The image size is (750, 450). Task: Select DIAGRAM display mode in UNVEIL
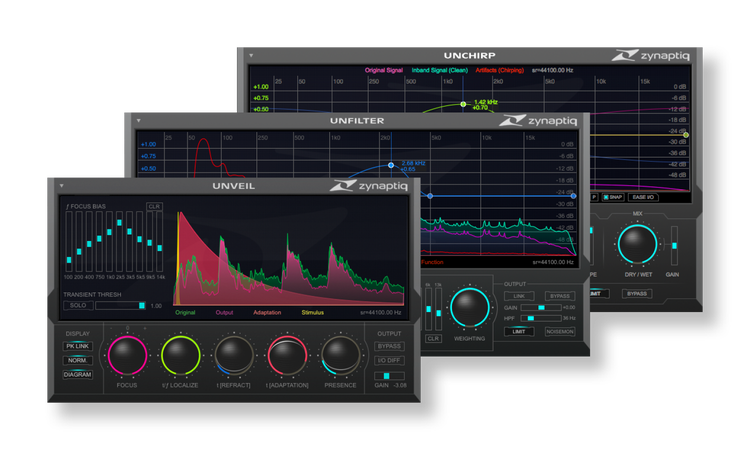point(77,374)
